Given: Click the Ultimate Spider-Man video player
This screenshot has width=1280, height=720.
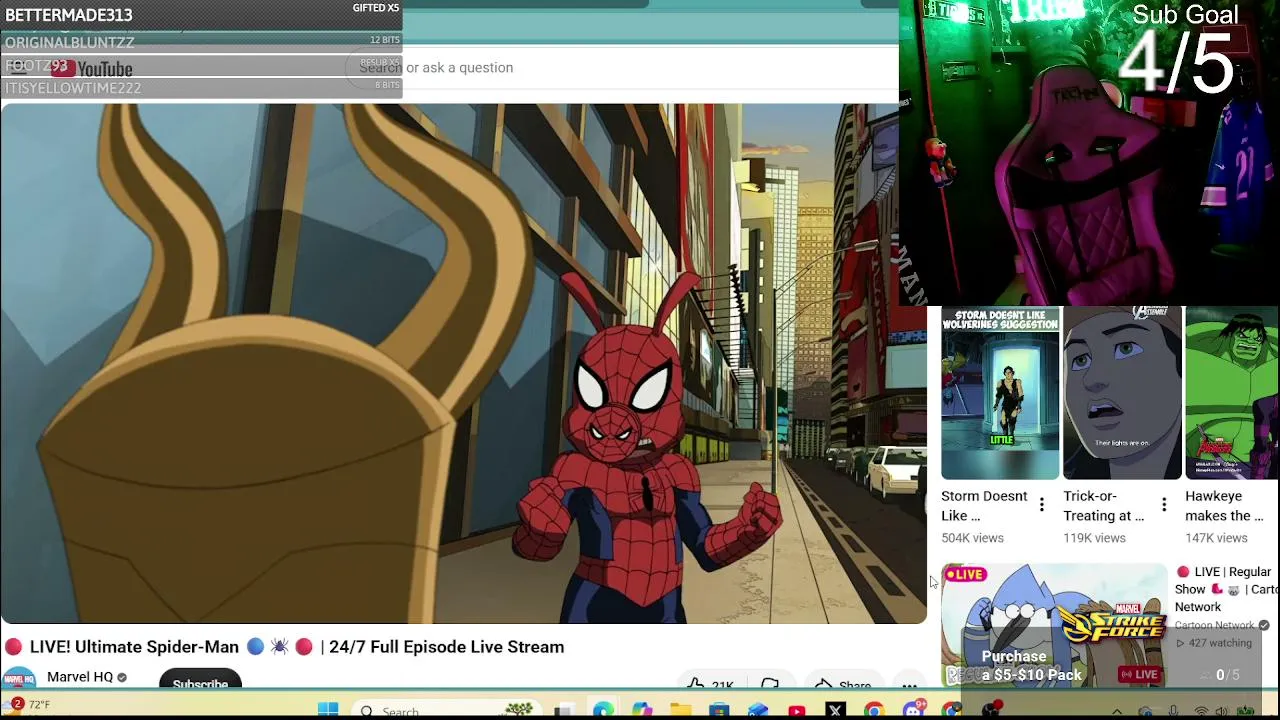Looking at the screenshot, I should [464, 364].
